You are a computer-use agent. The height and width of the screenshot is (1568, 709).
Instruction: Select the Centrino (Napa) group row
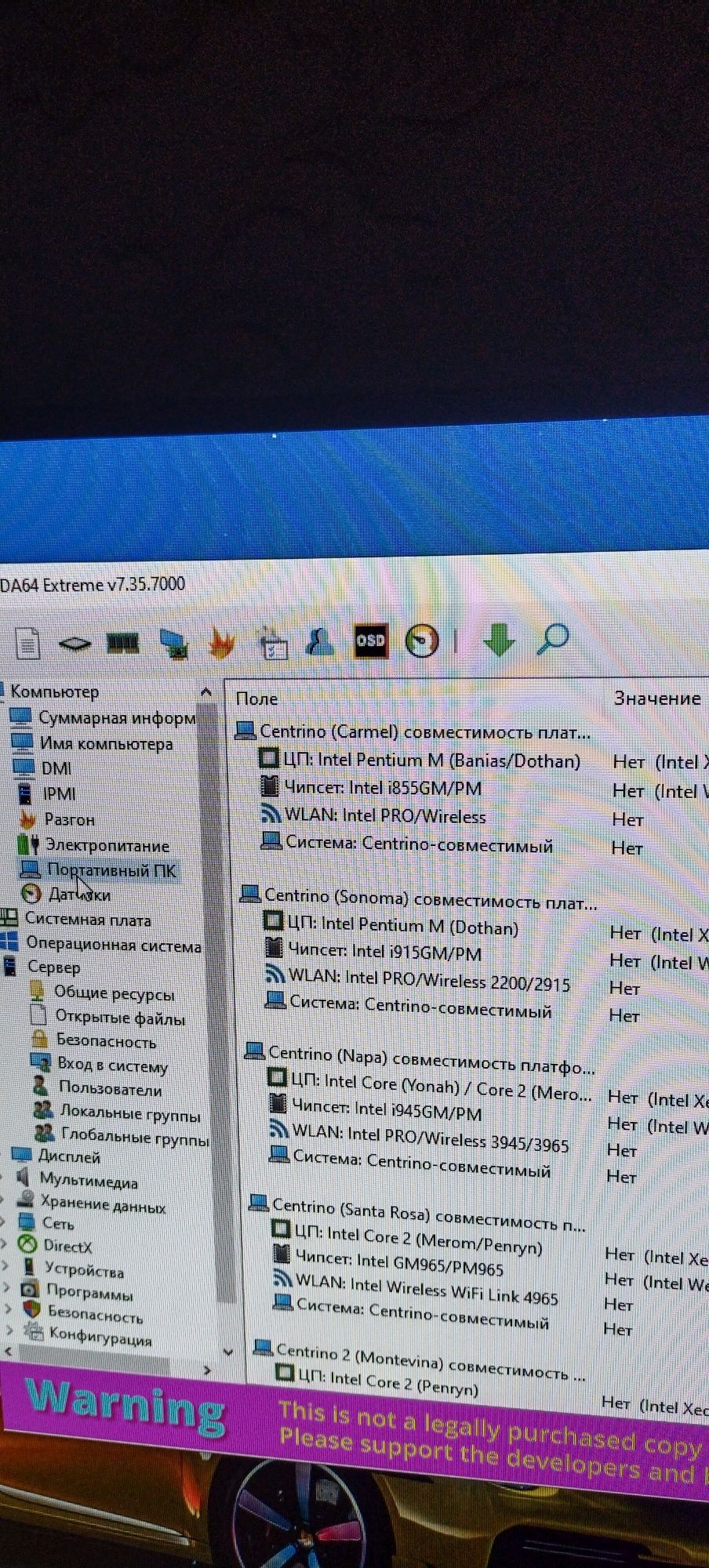[420, 1058]
